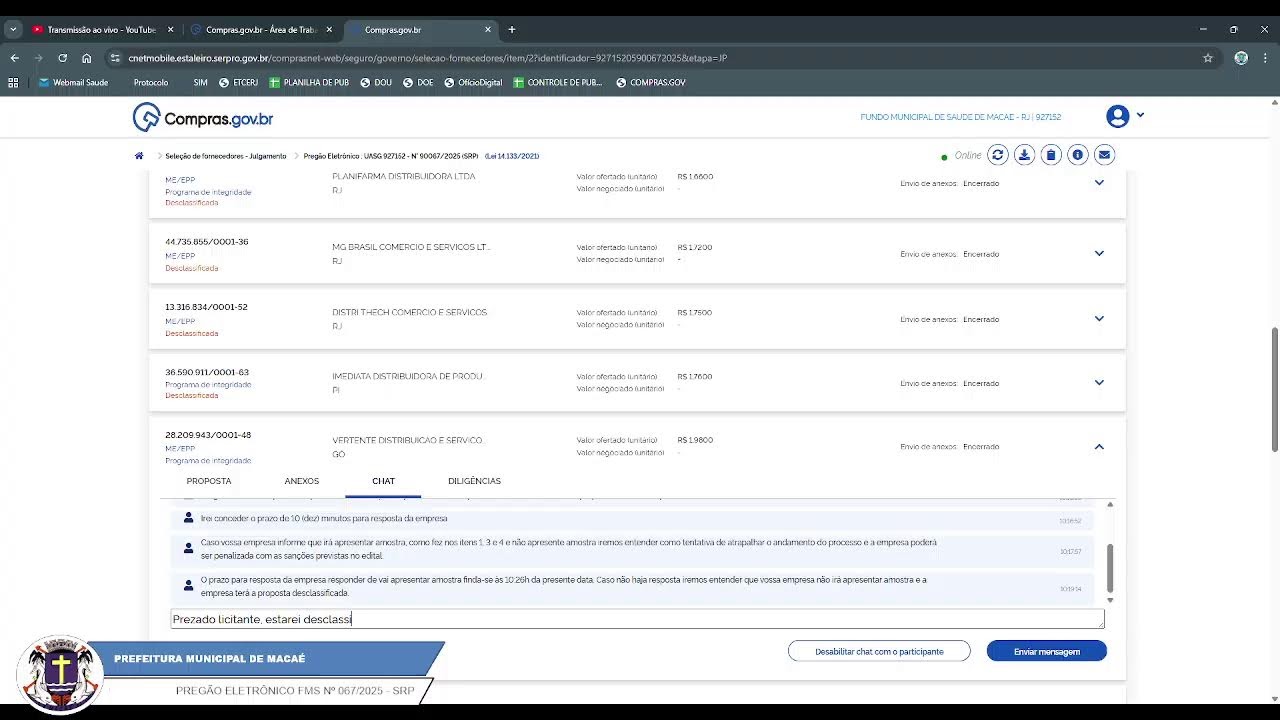
Task: Click the clipboard icon in page toolbar
Action: 1051,155
